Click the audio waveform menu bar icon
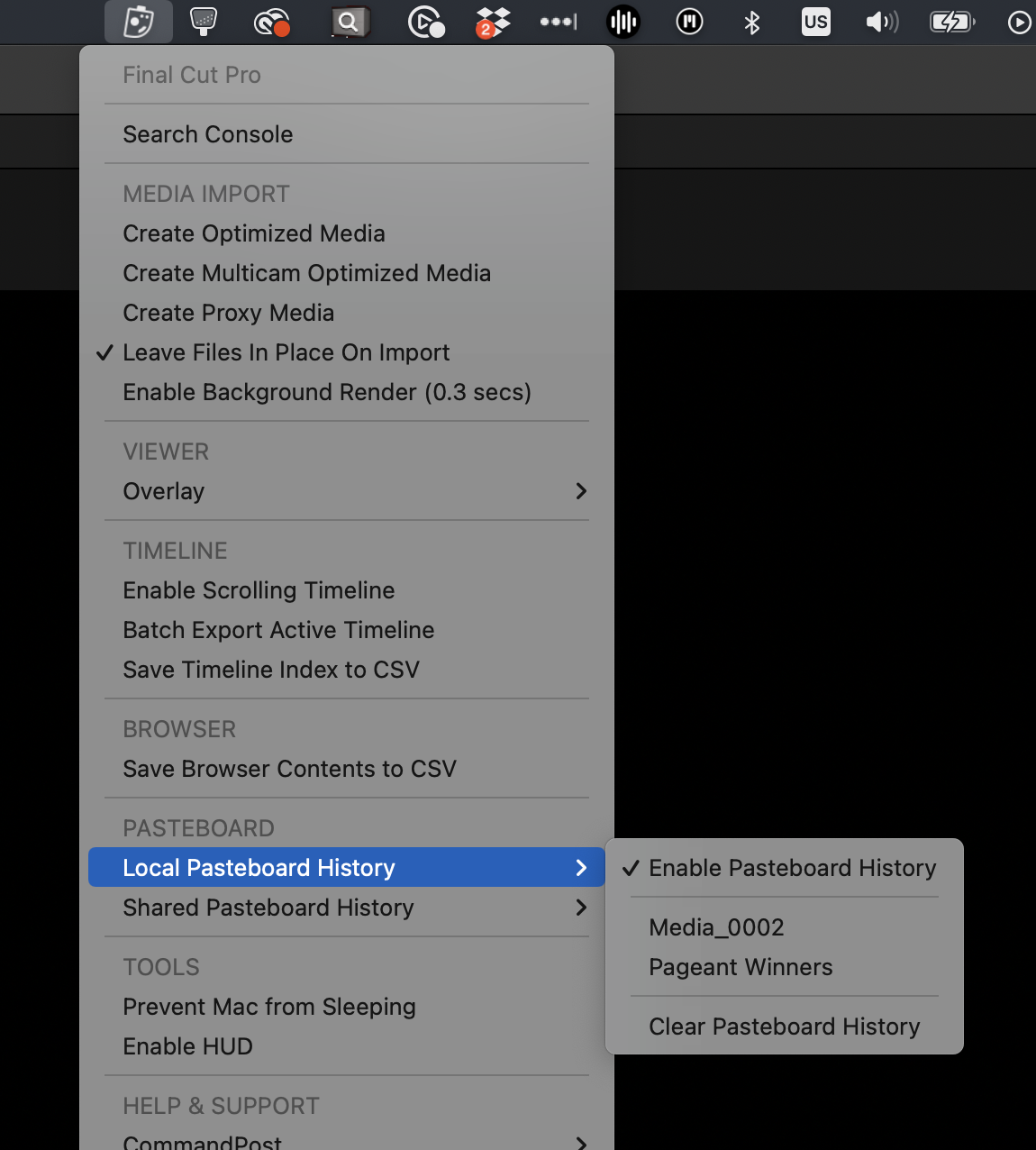The height and width of the screenshot is (1150, 1036). pyautogui.click(x=623, y=22)
